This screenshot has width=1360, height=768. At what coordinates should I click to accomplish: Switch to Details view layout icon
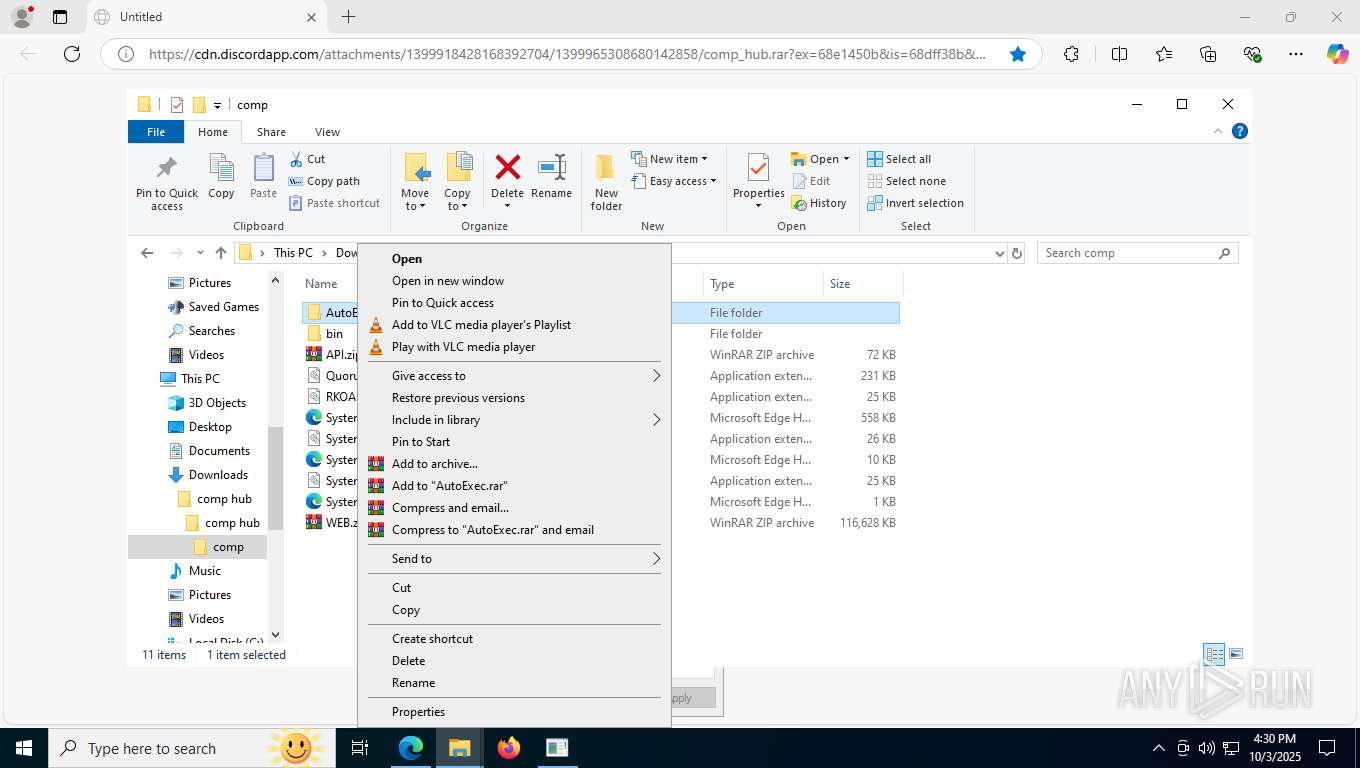[x=1214, y=655]
